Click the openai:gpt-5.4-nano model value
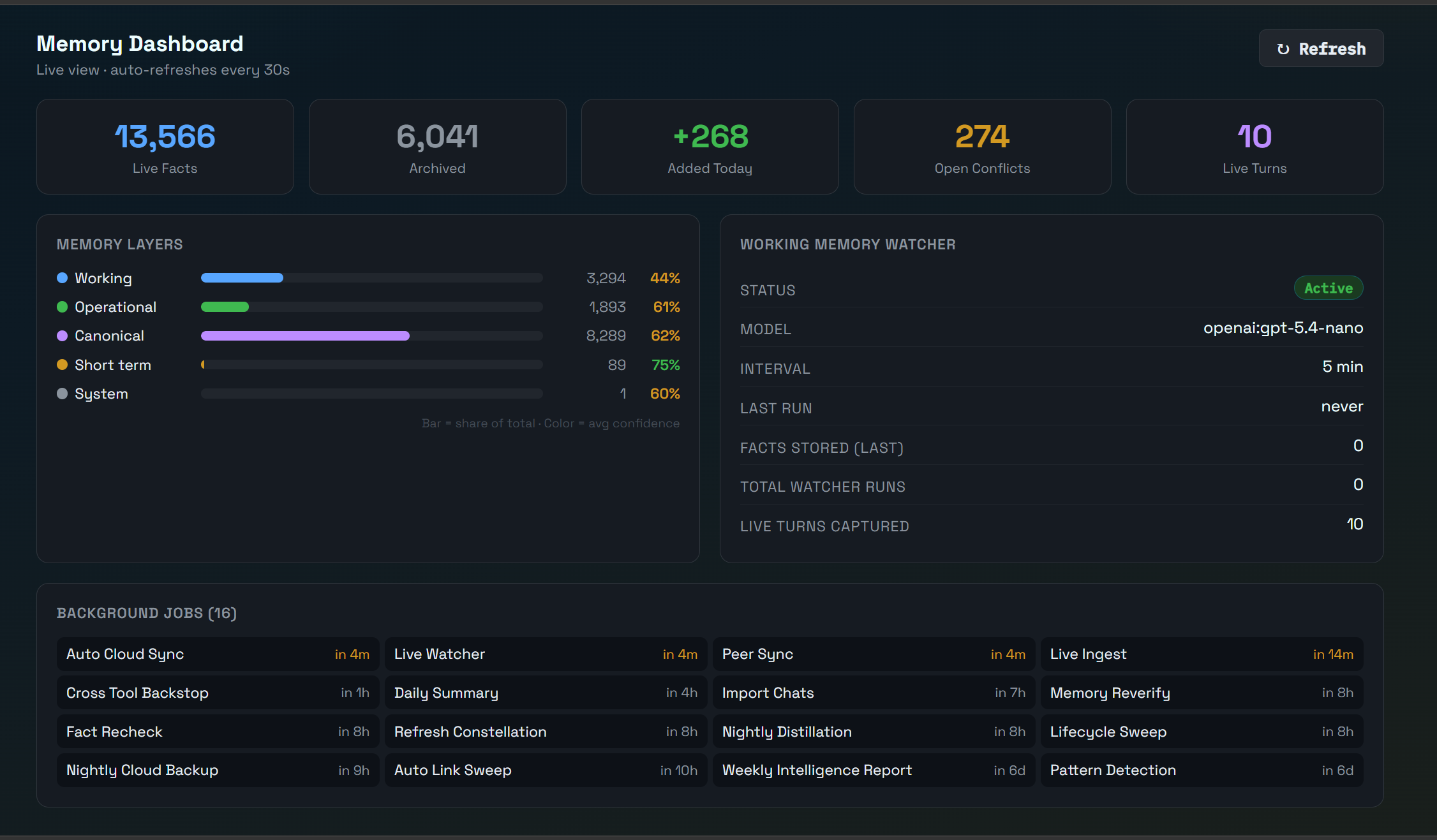This screenshot has height=840, width=1437. click(1283, 328)
